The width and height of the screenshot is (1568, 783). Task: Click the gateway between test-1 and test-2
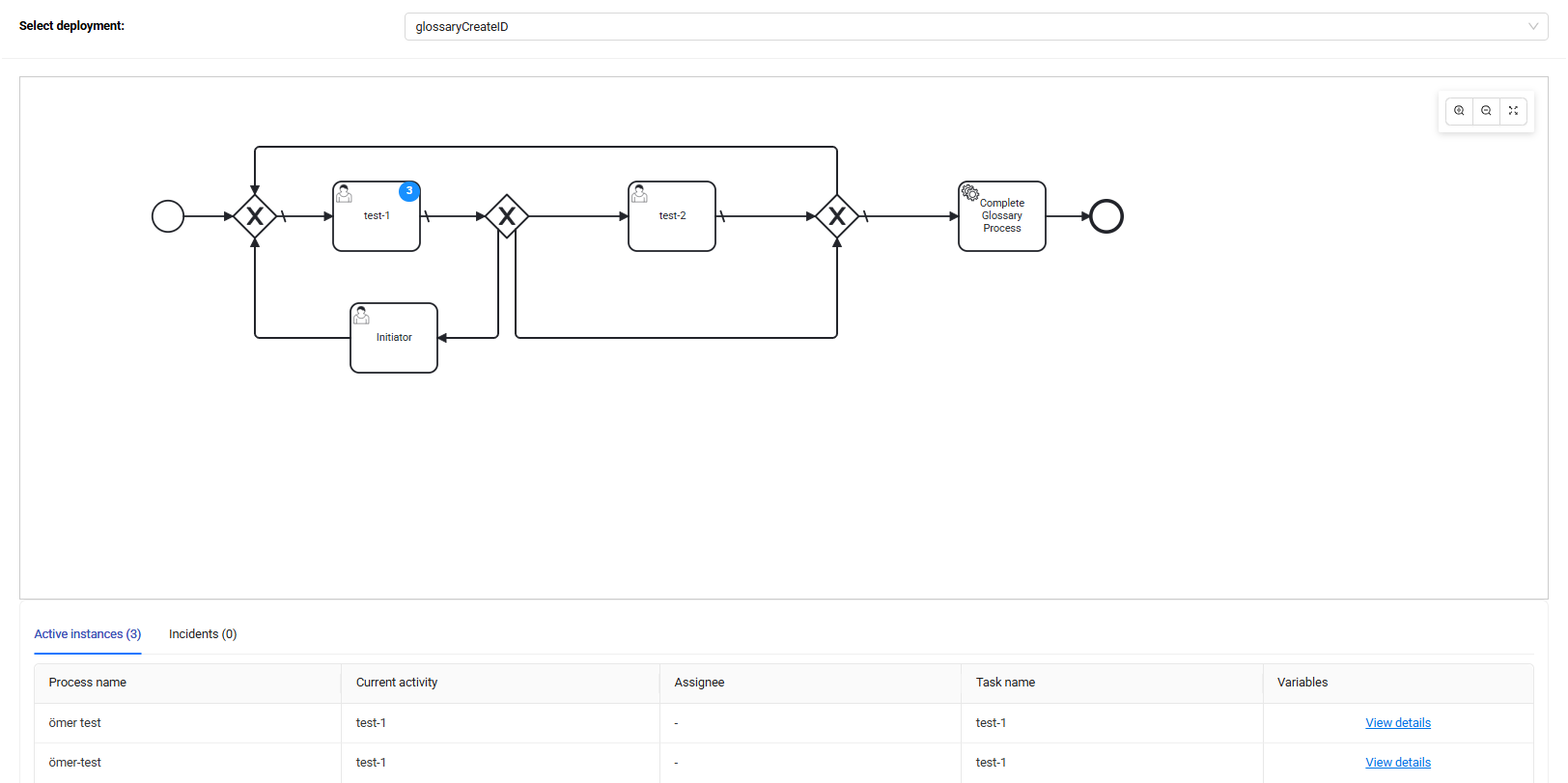(x=507, y=216)
